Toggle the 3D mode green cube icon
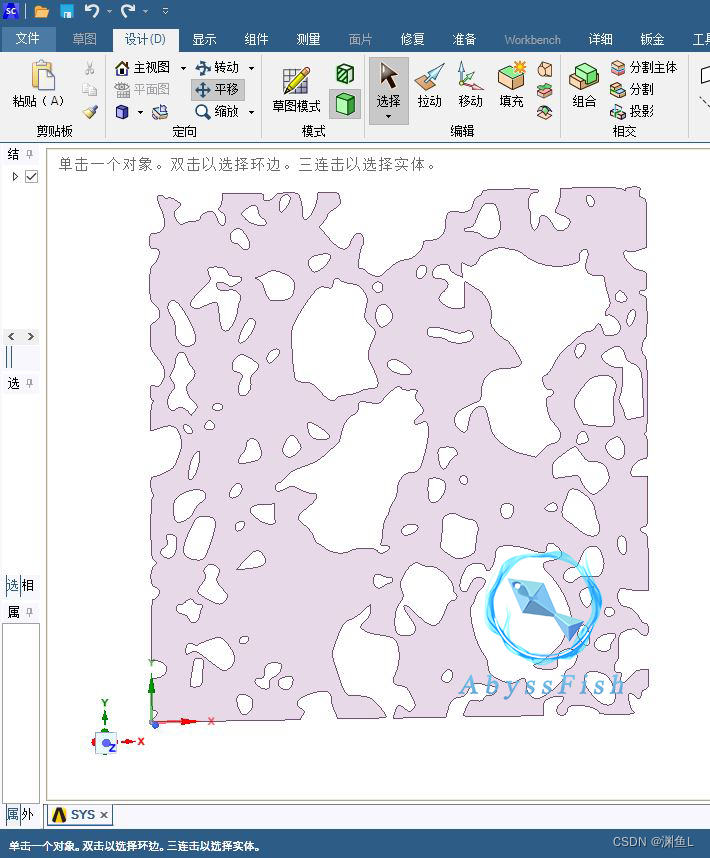Image resolution: width=710 pixels, height=858 pixels. (x=345, y=103)
